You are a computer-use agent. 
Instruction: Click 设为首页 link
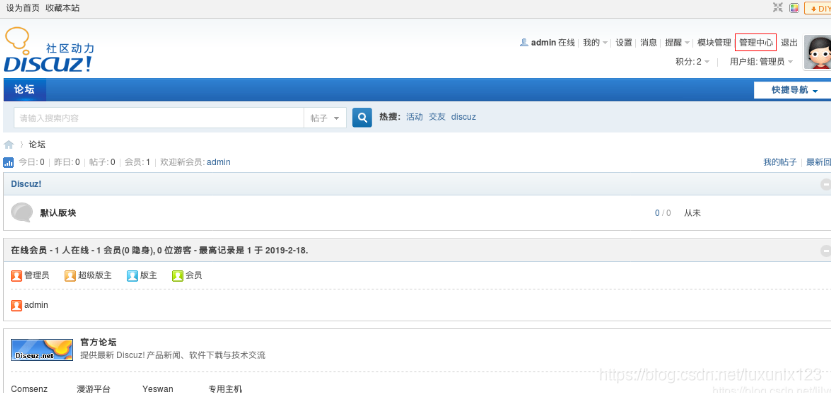[x=23, y=8]
